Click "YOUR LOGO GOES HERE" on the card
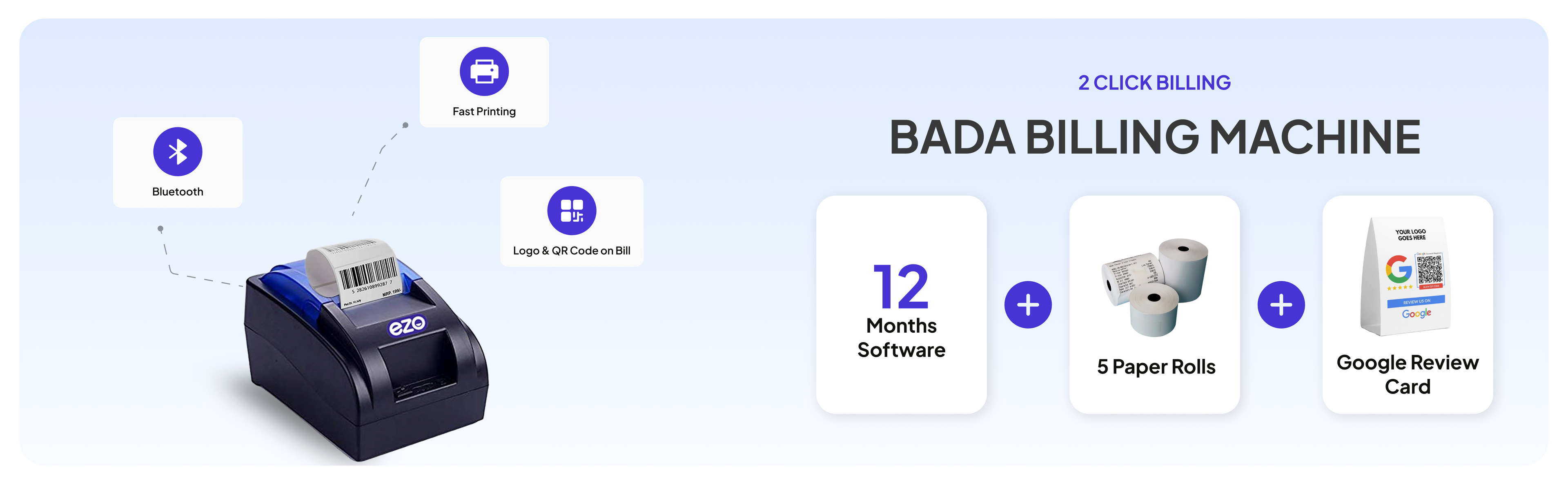The image size is (1568, 485). click(1410, 235)
